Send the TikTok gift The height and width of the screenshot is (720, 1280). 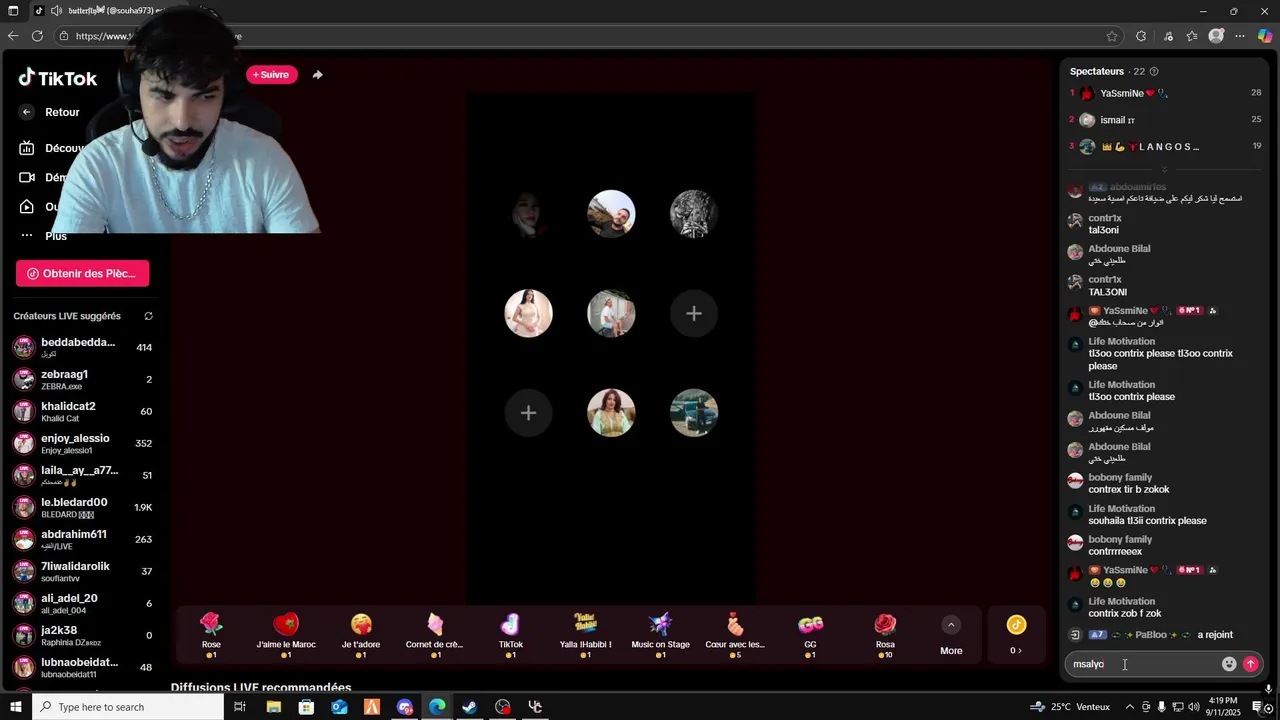(x=510, y=634)
